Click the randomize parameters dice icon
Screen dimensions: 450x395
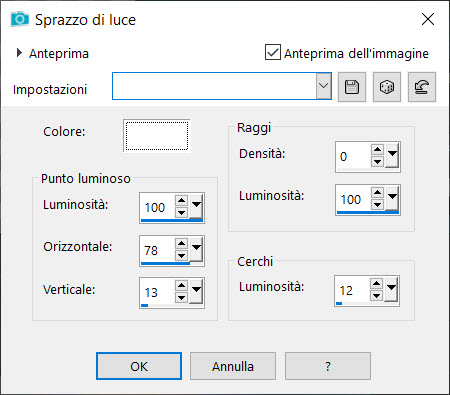tap(387, 87)
